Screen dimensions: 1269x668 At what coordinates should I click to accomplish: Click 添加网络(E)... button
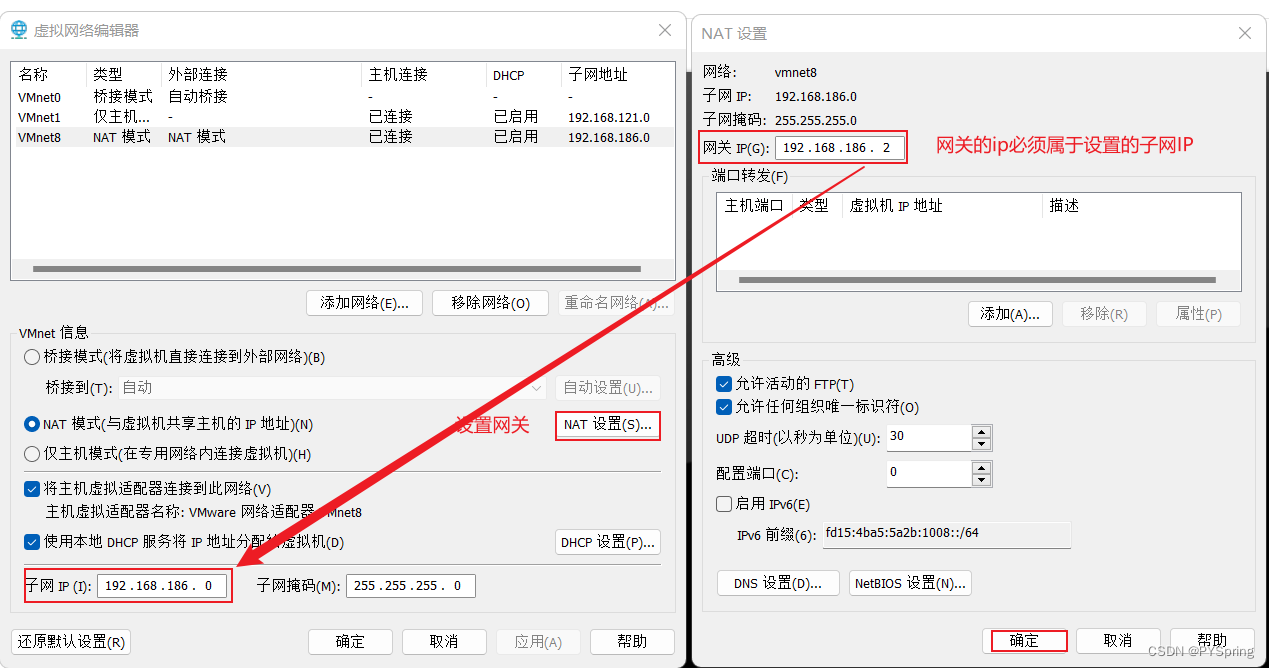coord(365,303)
